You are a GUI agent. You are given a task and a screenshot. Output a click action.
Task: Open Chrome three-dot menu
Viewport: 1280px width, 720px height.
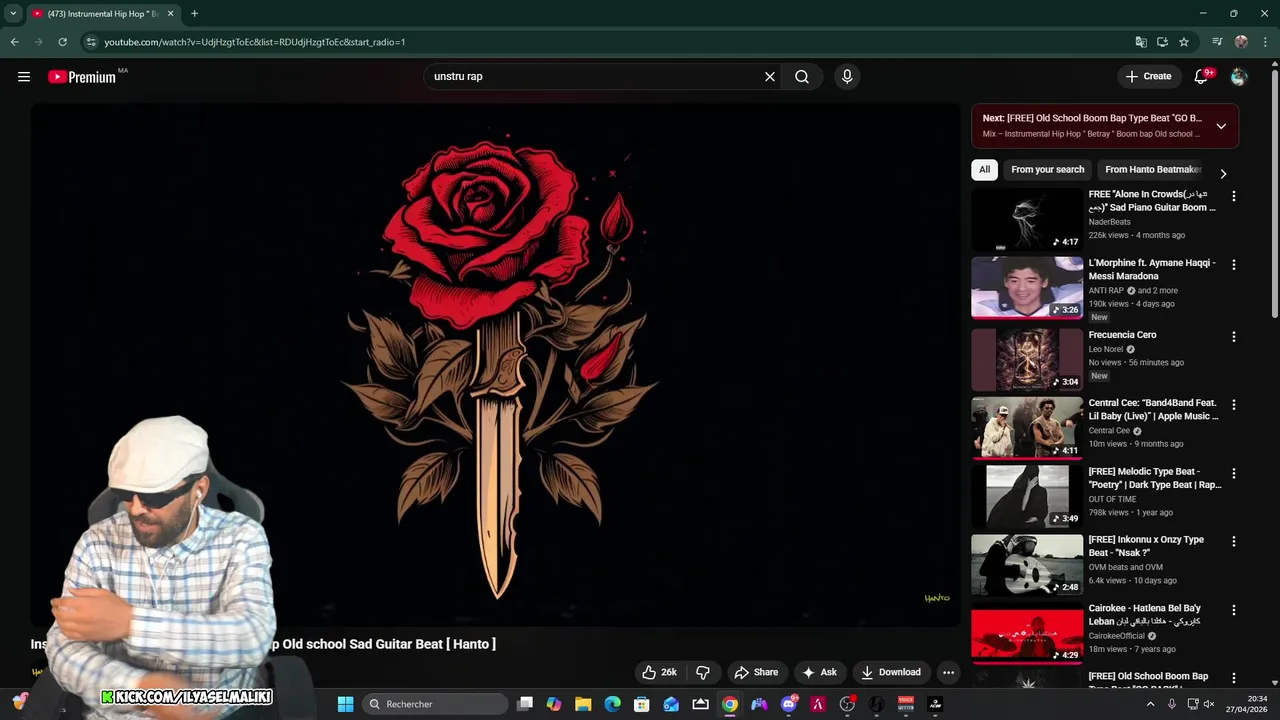click(1265, 42)
